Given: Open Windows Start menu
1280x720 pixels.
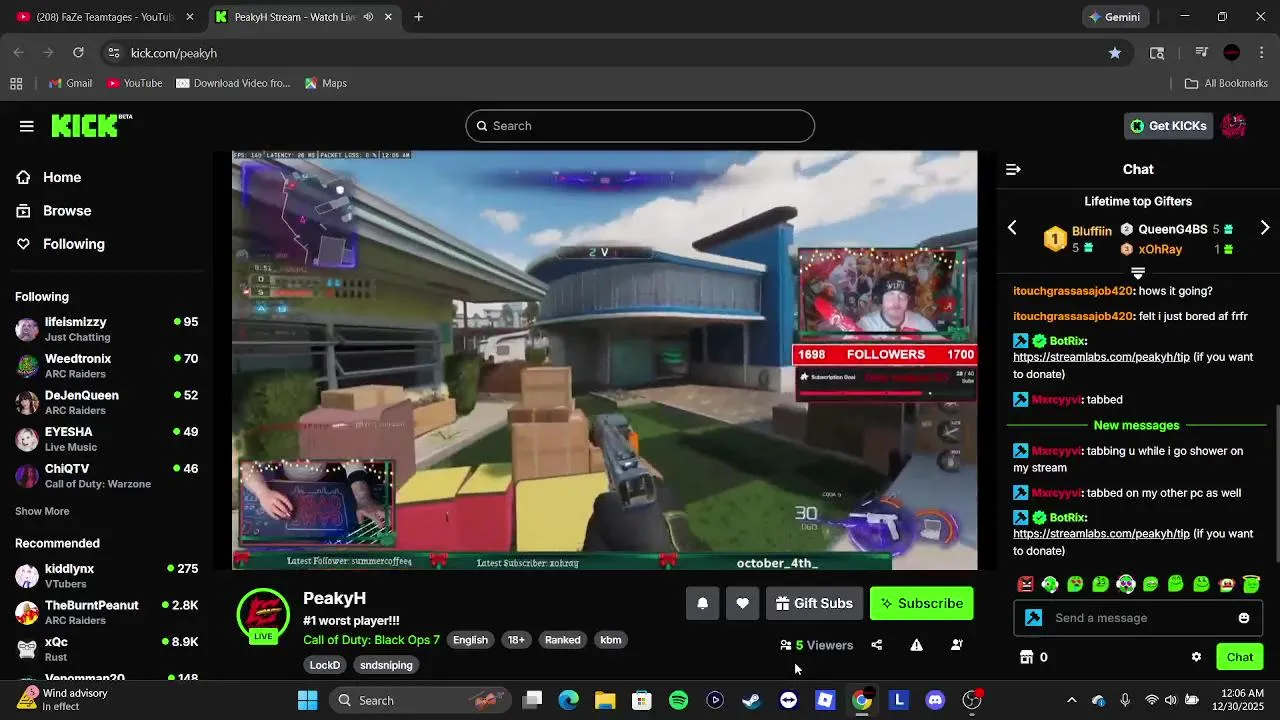Looking at the screenshot, I should [x=307, y=700].
